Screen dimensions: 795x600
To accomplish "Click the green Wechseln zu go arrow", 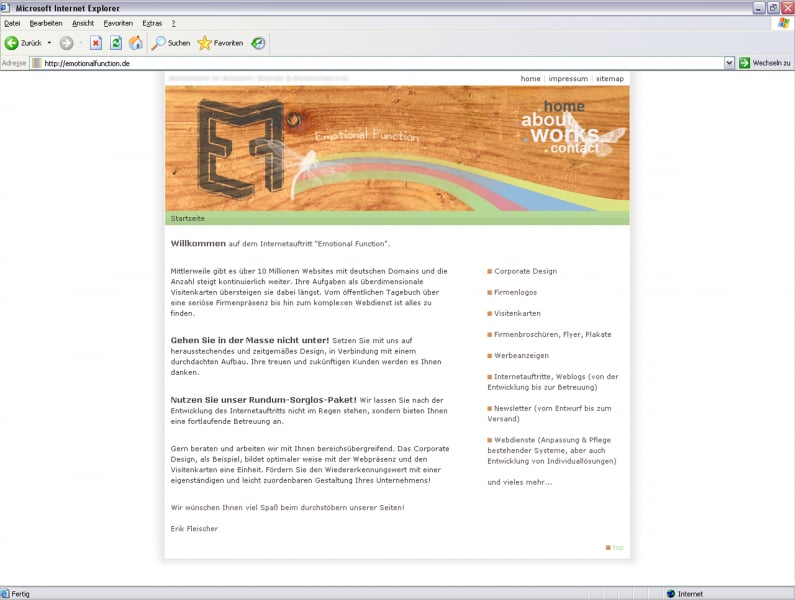I will click(x=744, y=63).
